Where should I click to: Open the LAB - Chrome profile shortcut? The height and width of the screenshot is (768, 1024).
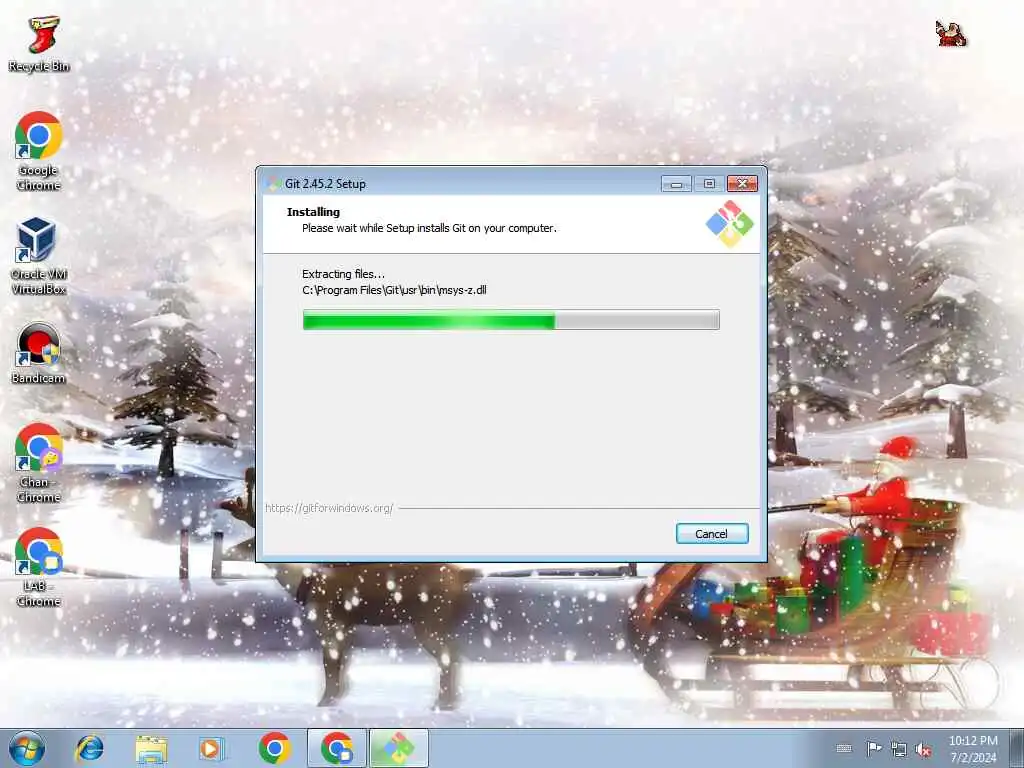(x=39, y=567)
